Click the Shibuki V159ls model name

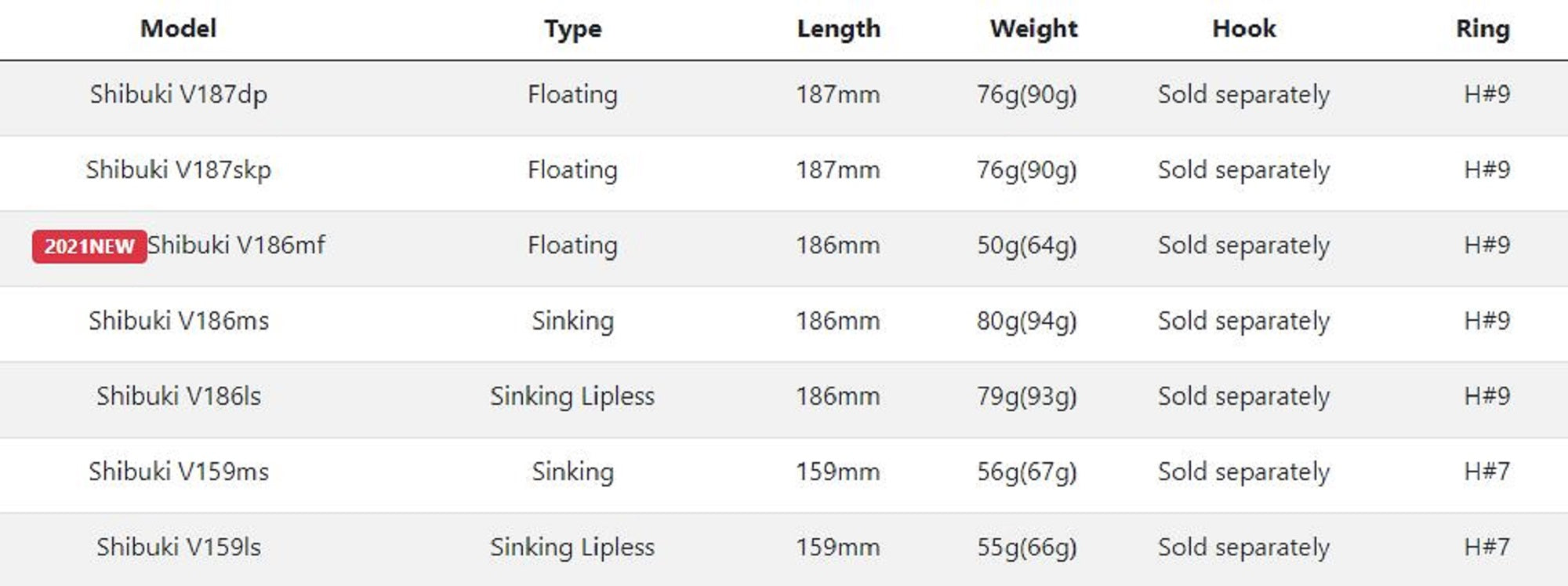[x=179, y=547]
